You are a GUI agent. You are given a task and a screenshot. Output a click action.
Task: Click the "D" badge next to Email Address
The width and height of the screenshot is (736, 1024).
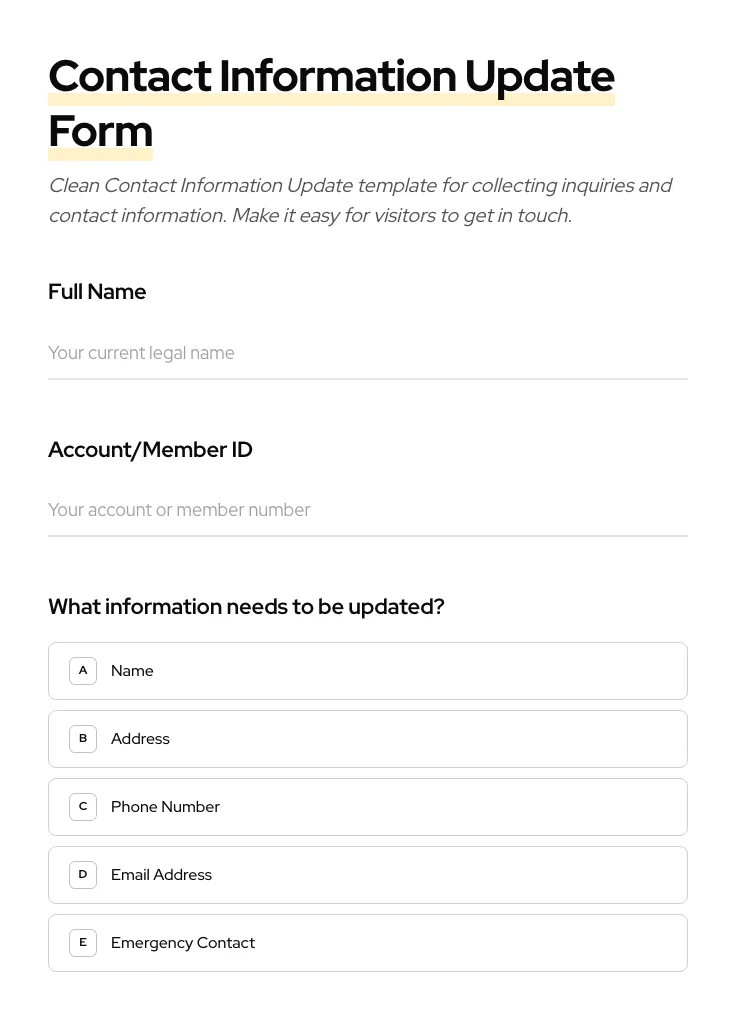click(83, 874)
